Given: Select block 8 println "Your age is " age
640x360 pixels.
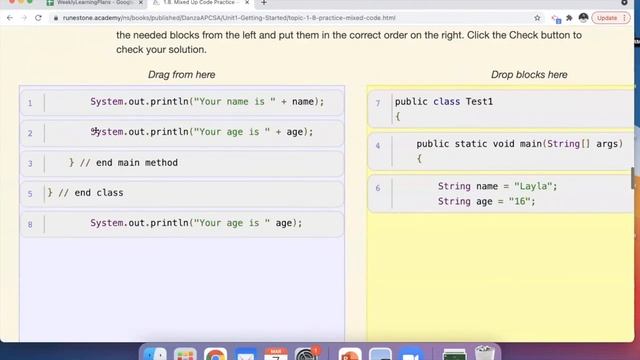Looking at the screenshot, I should coord(182,224).
